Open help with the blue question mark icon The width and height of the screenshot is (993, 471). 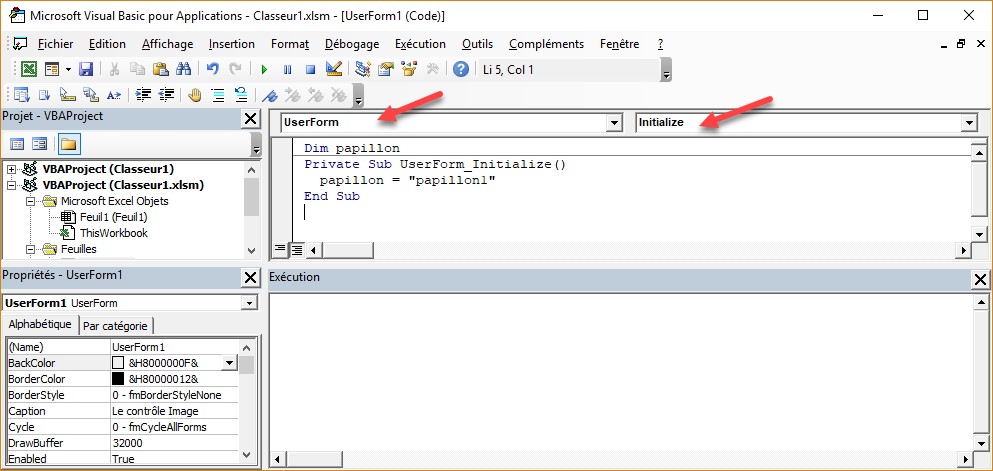click(461, 69)
